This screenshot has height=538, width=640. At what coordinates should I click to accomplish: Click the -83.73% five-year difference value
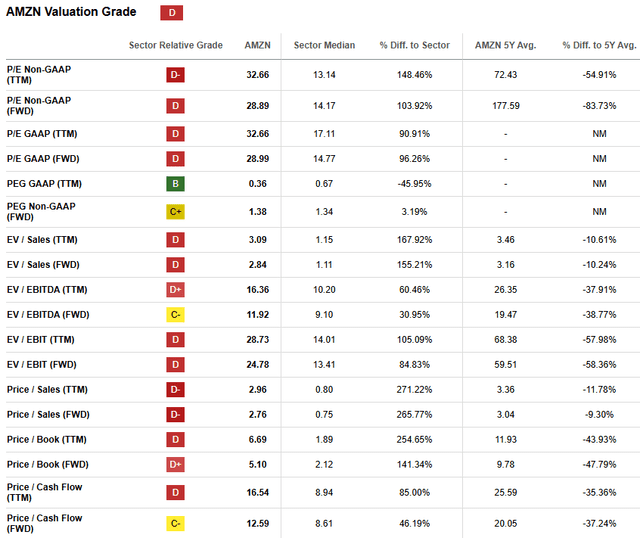[599, 106]
